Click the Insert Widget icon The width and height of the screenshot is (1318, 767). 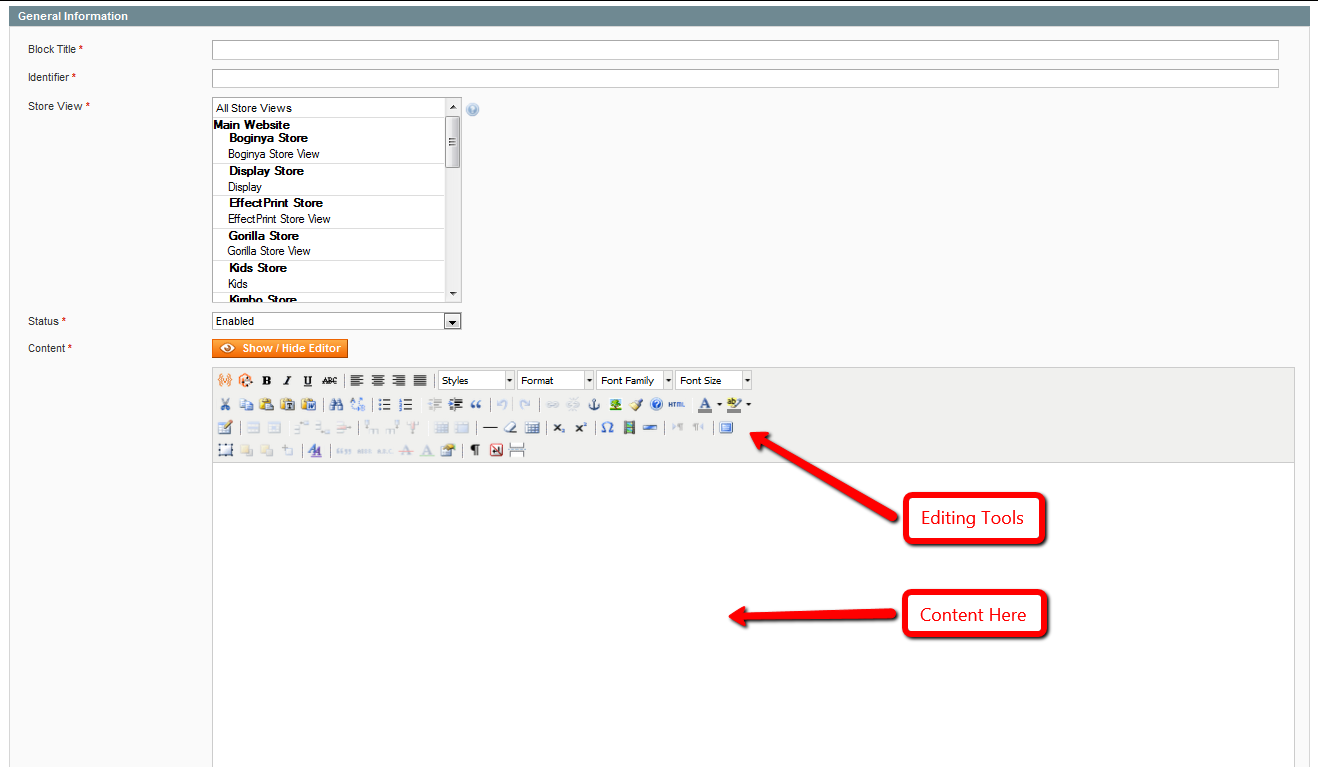[246, 380]
